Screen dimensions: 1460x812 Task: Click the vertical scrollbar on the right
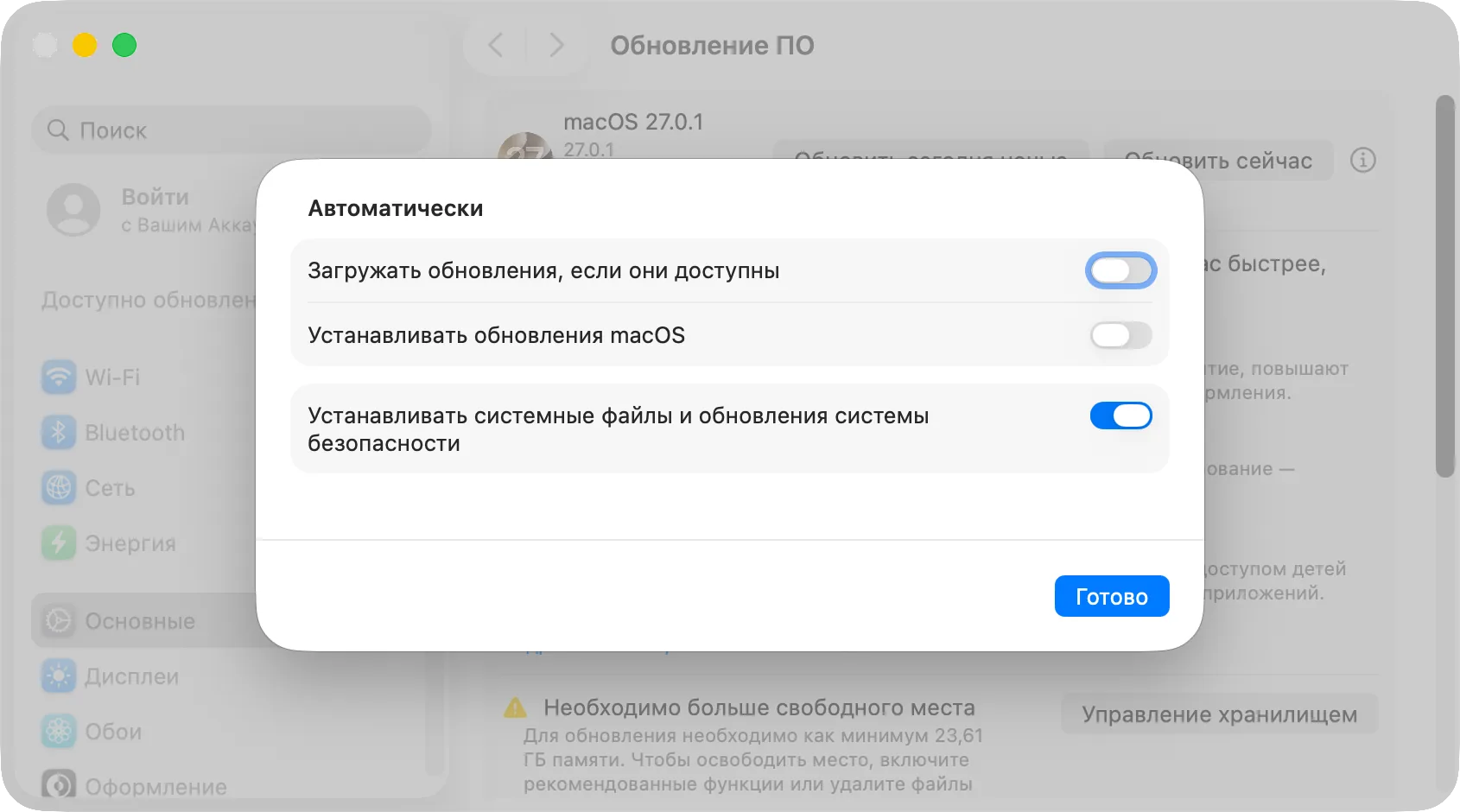1445,285
